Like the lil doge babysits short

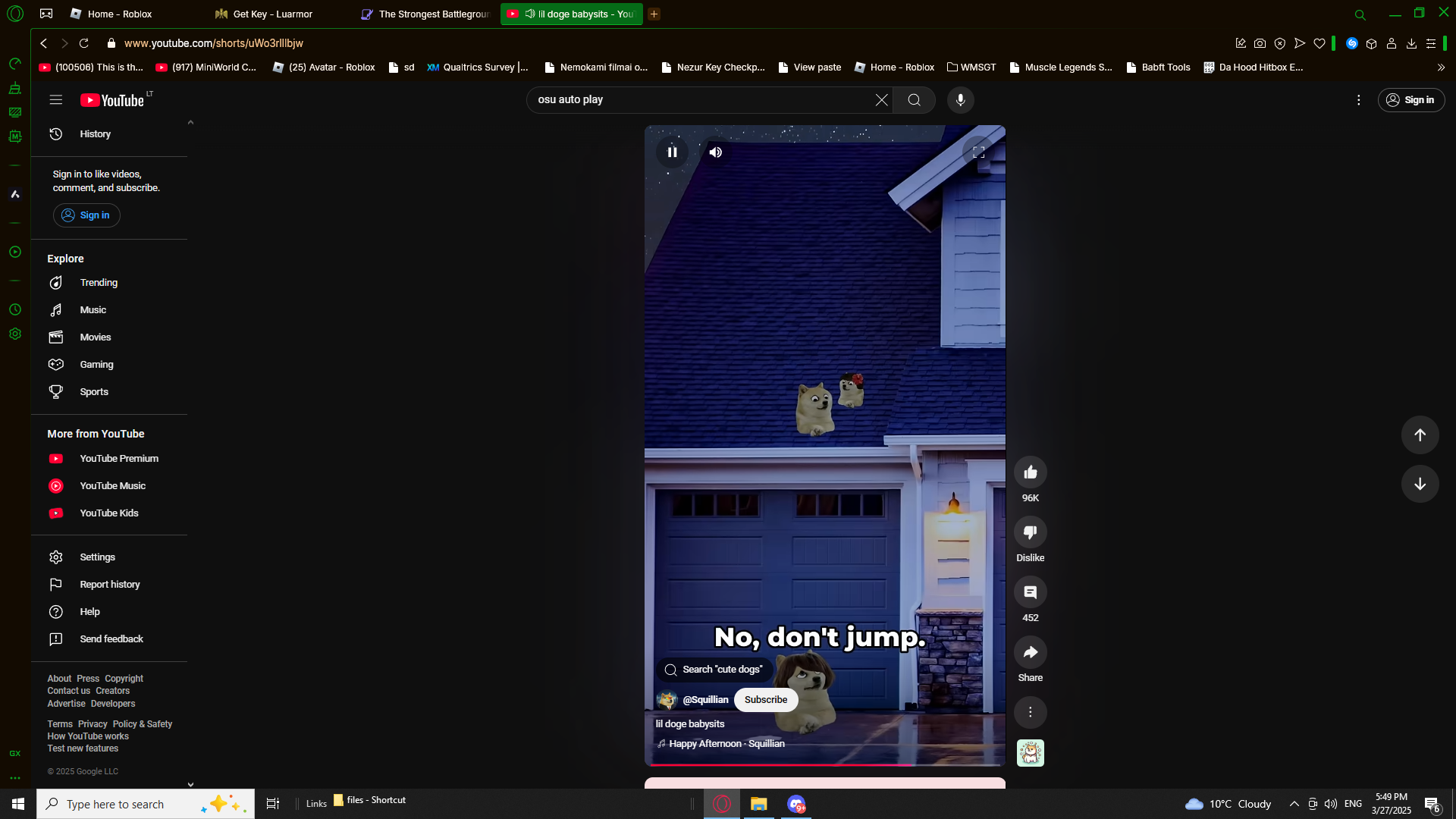point(1030,472)
